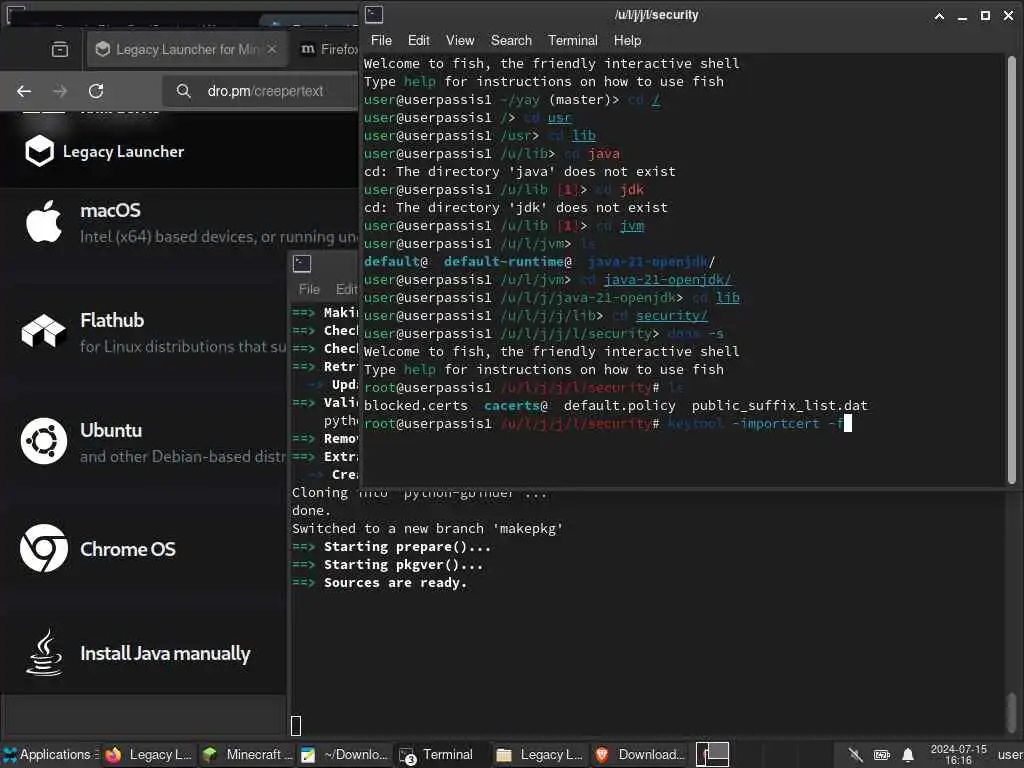Click the Legacy Launcher header title
The height and width of the screenshot is (768, 1024).
pyautogui.click(x=123, y=152)
